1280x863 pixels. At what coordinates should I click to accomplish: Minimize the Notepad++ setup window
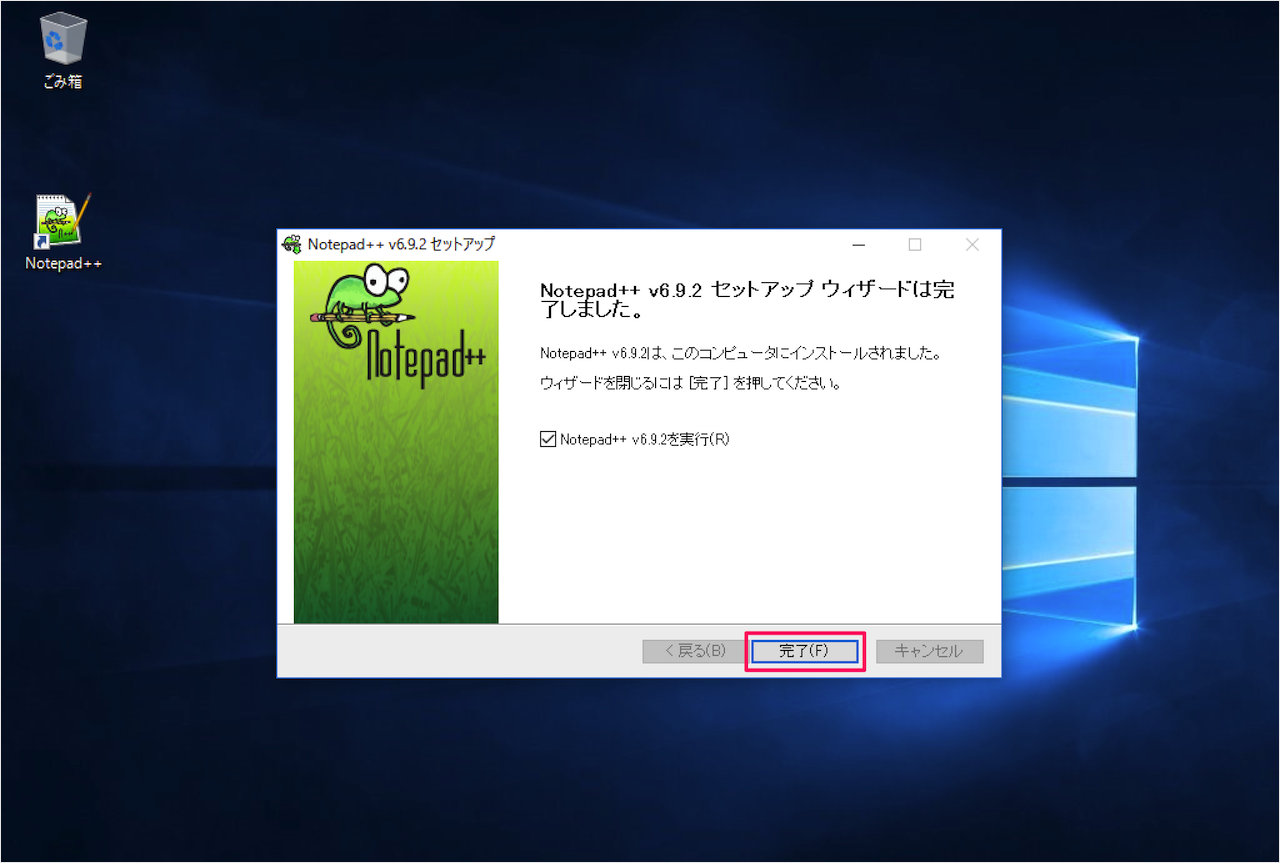coord(858,245)
